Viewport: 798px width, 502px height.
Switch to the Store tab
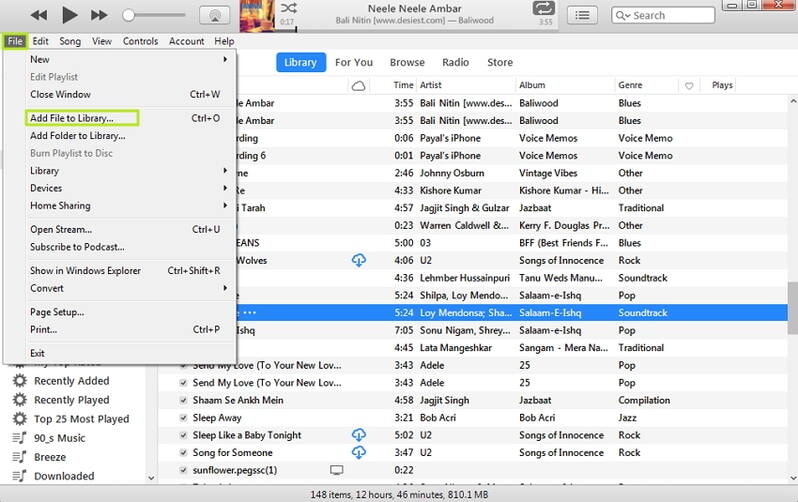500,62
